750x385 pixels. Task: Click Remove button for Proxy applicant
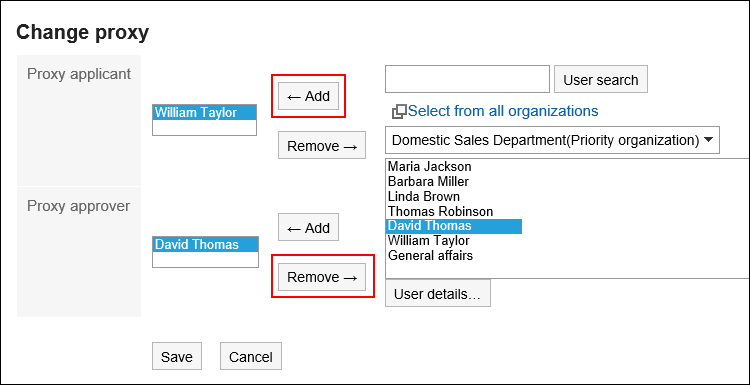click(x=322, y=145)
